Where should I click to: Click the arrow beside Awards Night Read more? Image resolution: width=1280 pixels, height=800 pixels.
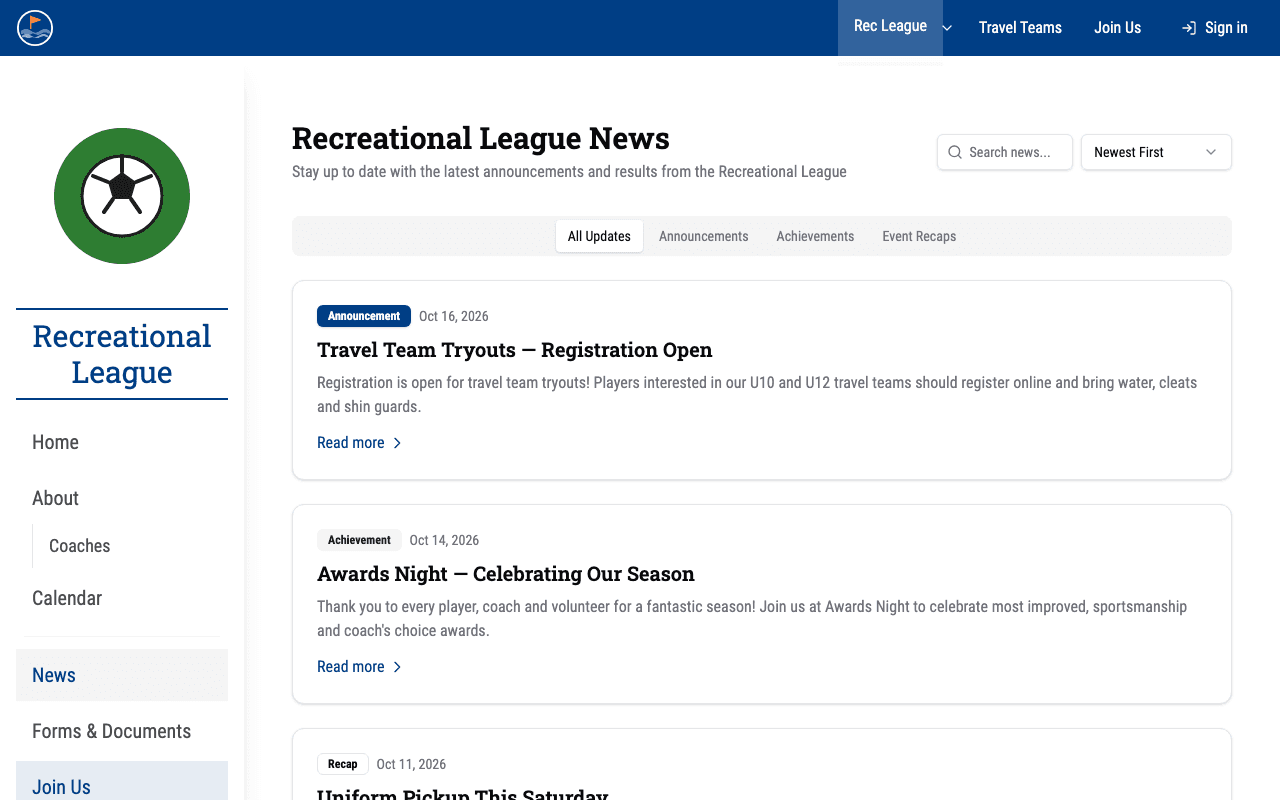pos(397,667)
